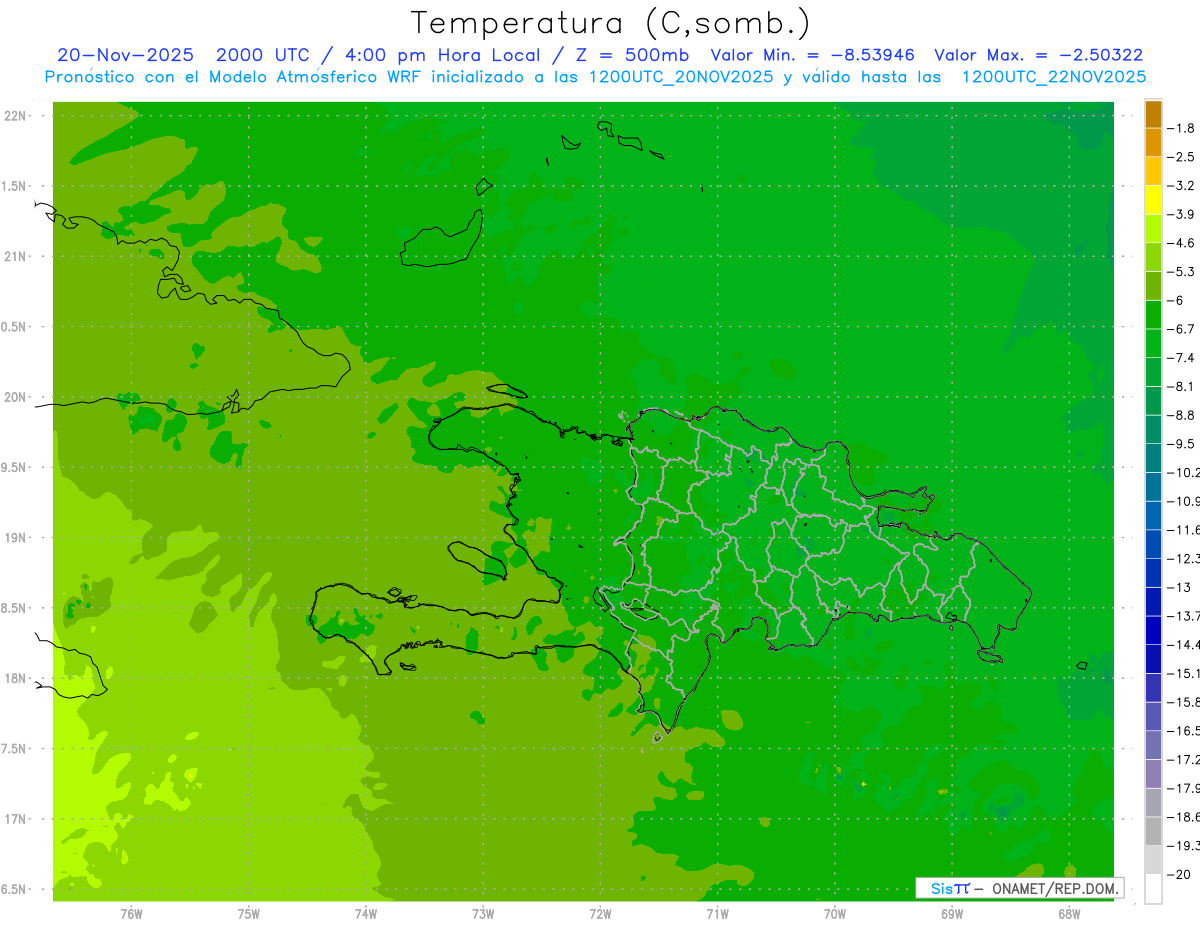Click the title "Temperatura (C,somb.)"
This screenshot has height=927, width=1200.
[611, 23]
